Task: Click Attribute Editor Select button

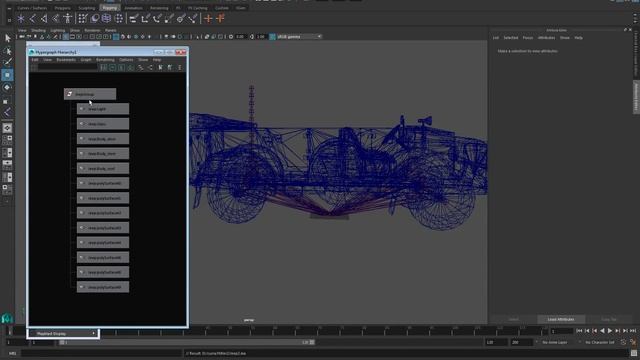Action: (513, 319)
